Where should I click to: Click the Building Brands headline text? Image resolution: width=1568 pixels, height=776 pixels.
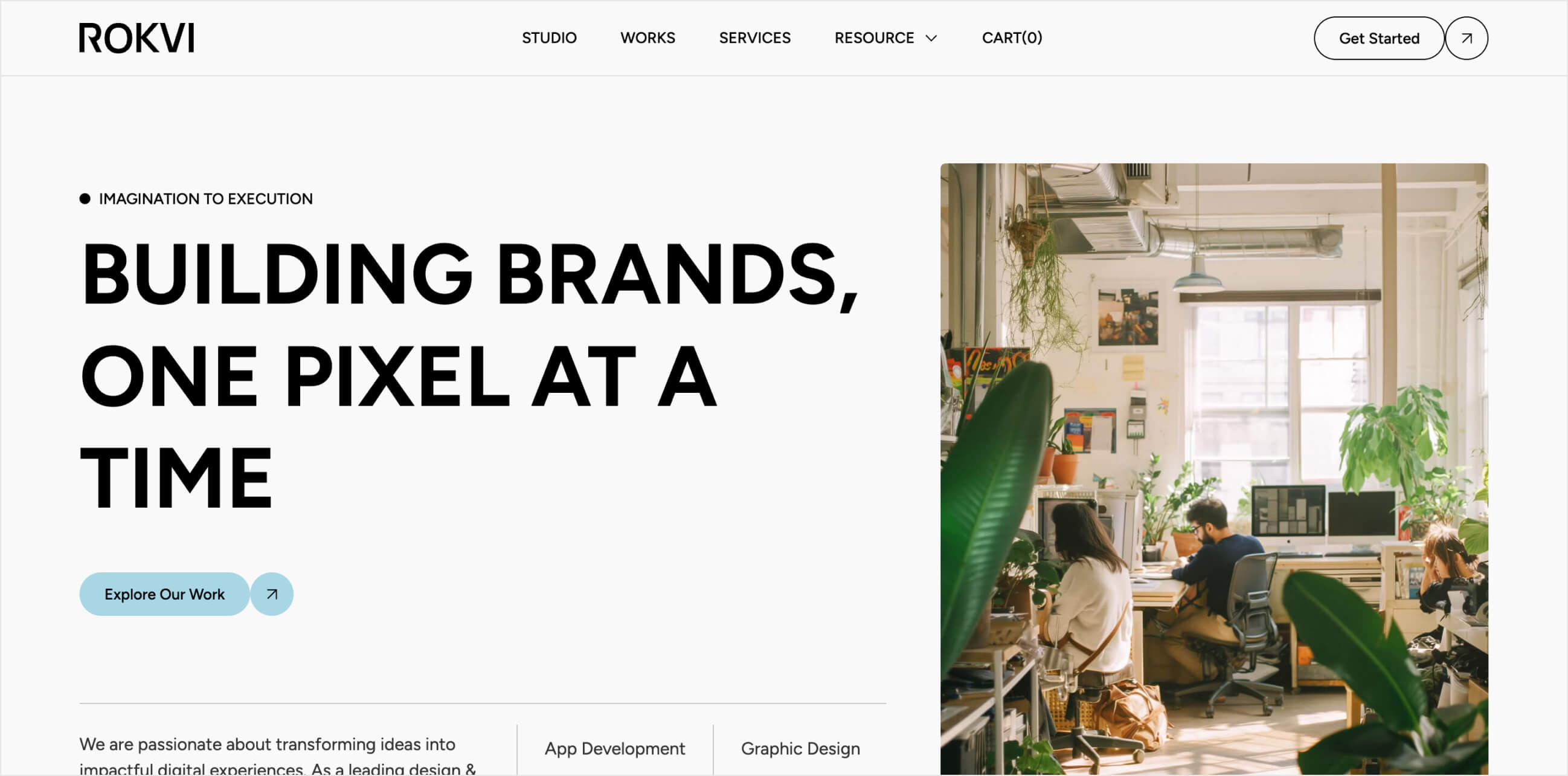point(469,274)
